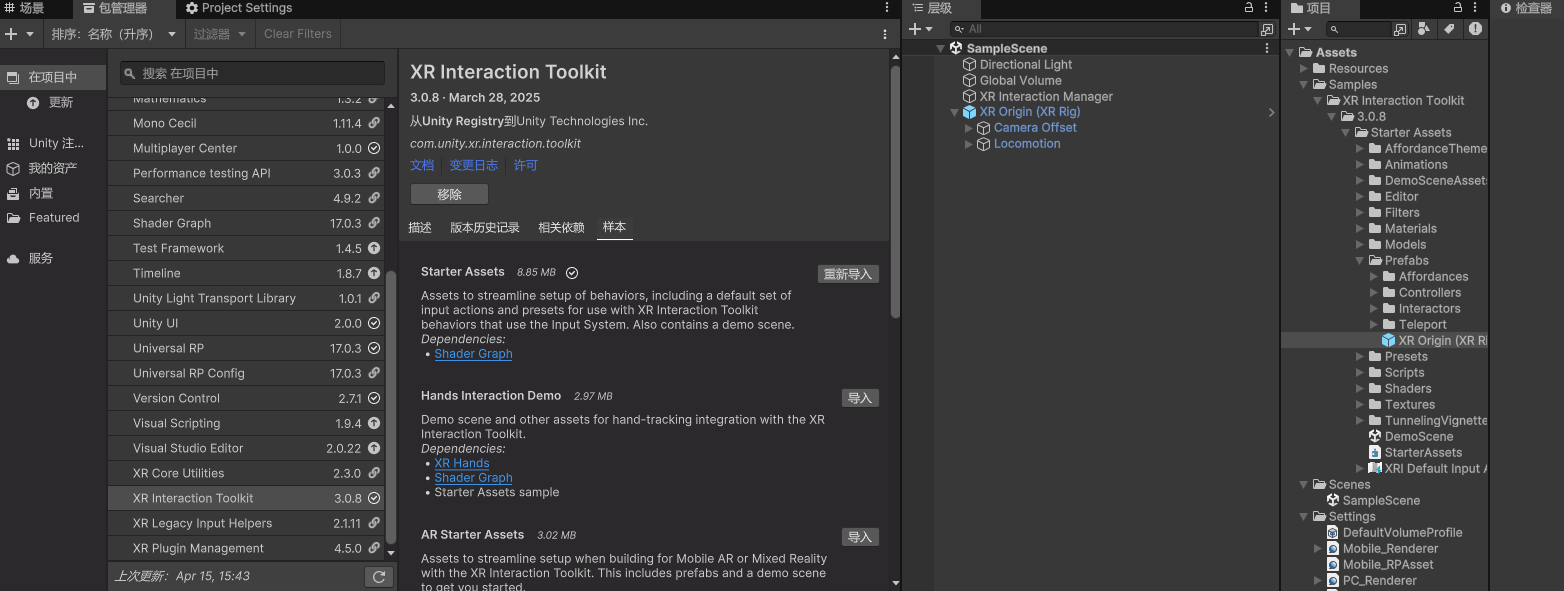This screenshot has width=1564, height=591.
Task: Click the refresh package list icon
Action: (378, 576)
